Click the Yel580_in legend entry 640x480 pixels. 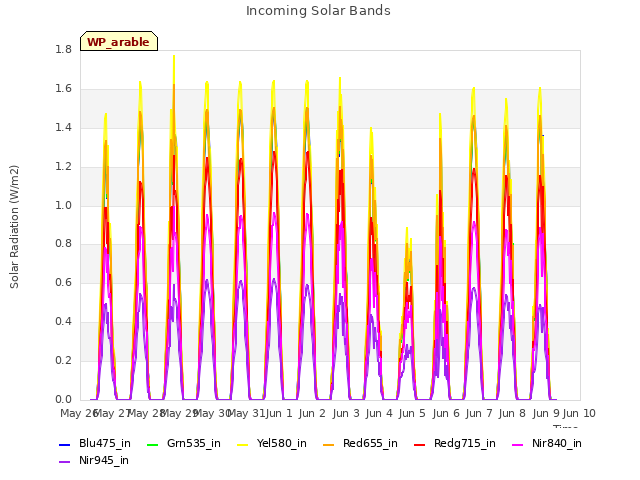tap(272, 443)
